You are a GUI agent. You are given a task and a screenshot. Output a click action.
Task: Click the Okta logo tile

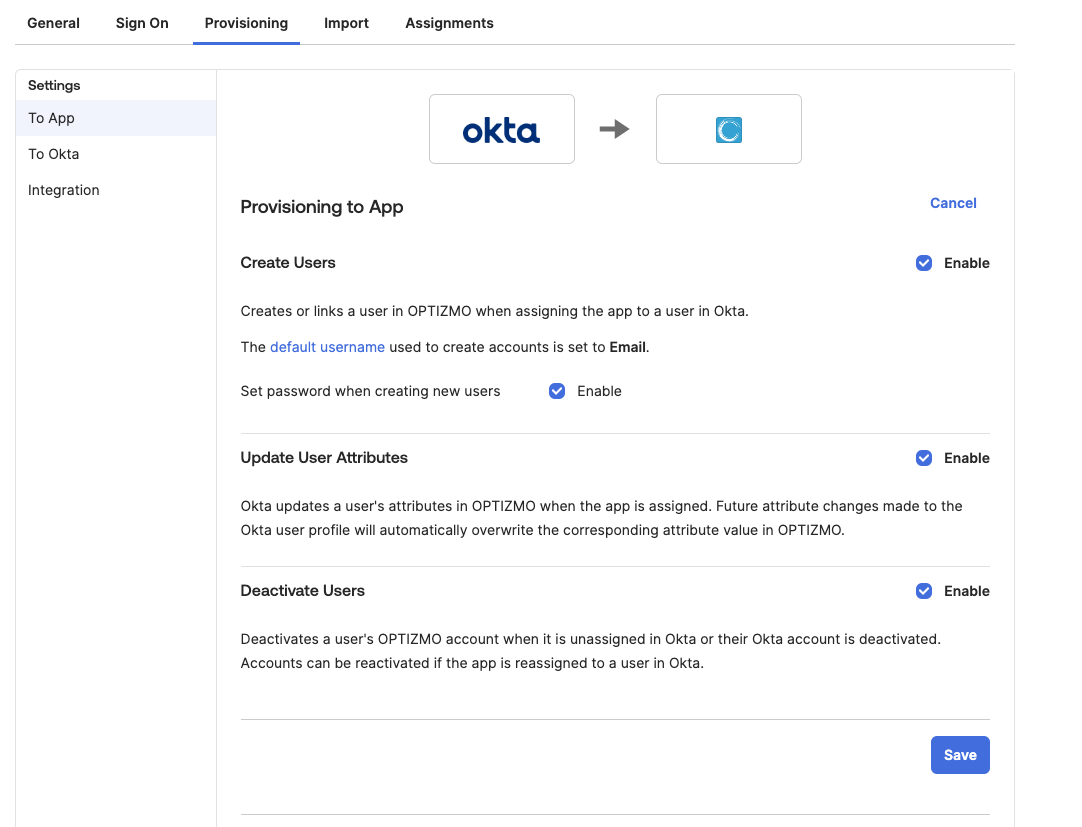coord(502,129)
